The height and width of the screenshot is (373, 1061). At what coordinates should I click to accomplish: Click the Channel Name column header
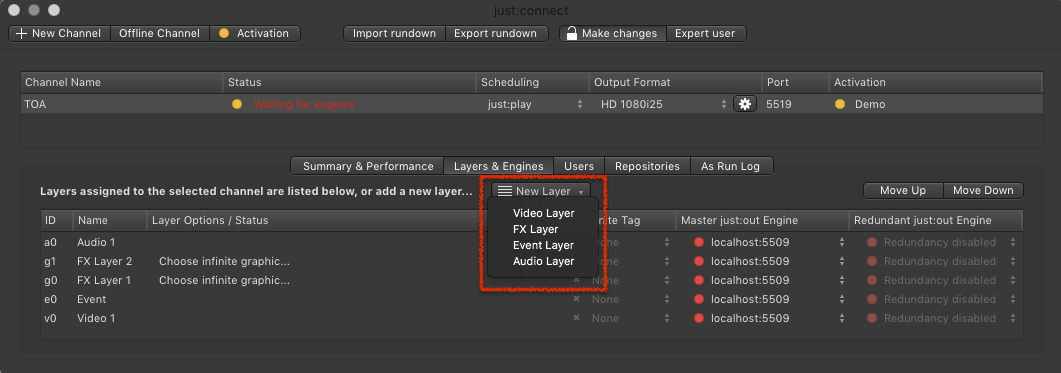click(122, 83)
